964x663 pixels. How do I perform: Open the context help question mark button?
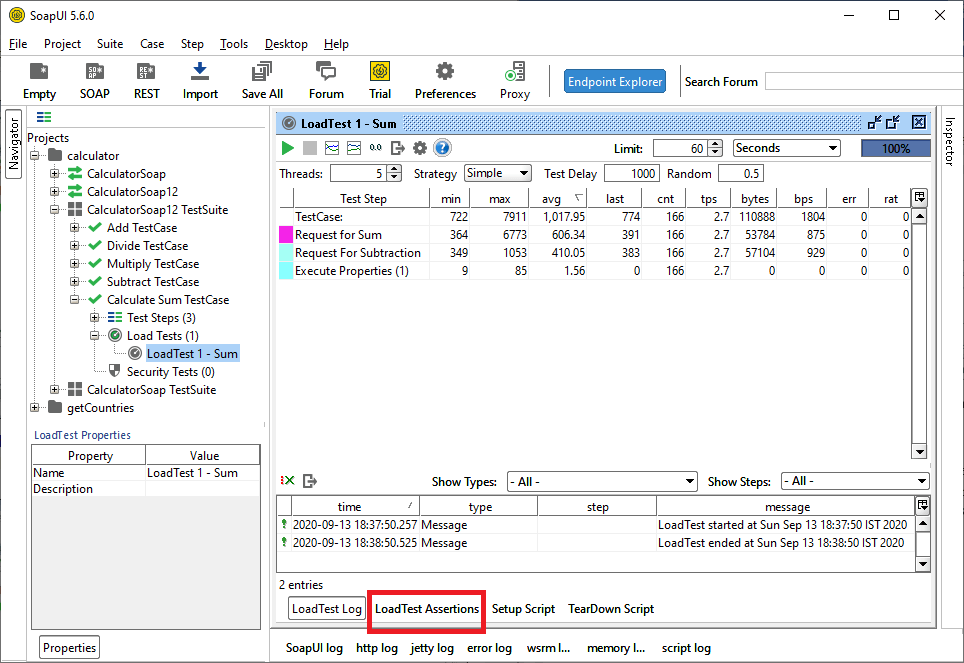442,148
